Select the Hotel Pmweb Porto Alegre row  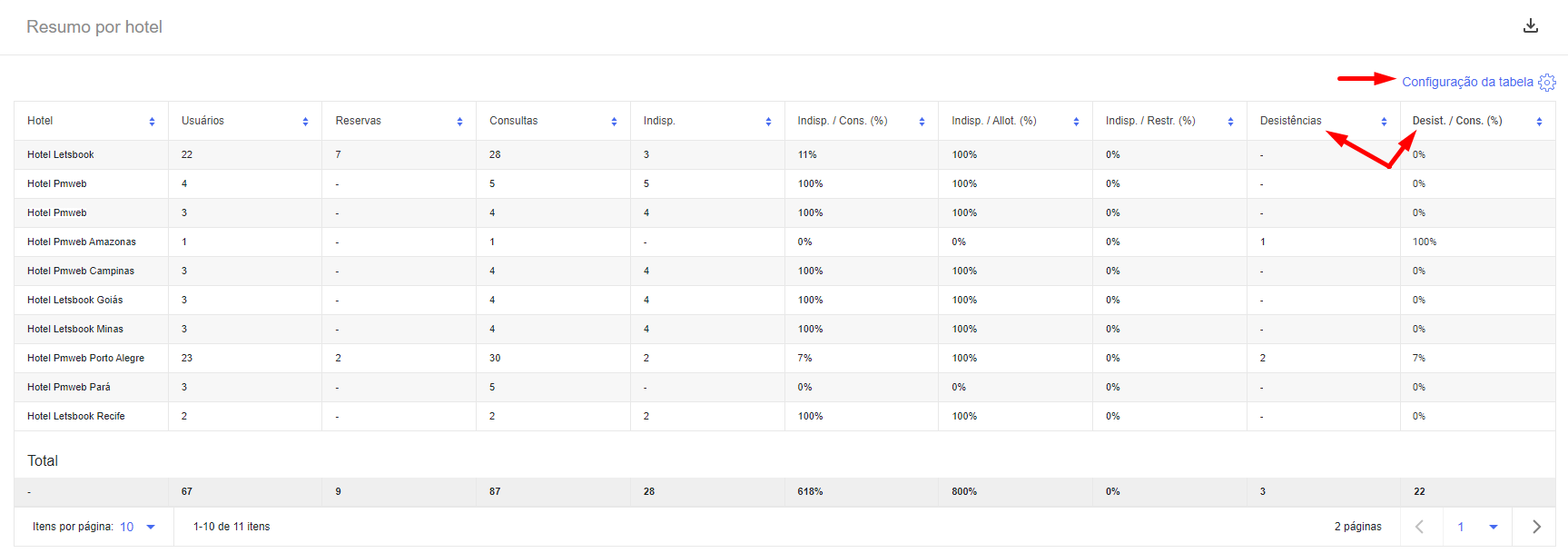click(784, 358)
